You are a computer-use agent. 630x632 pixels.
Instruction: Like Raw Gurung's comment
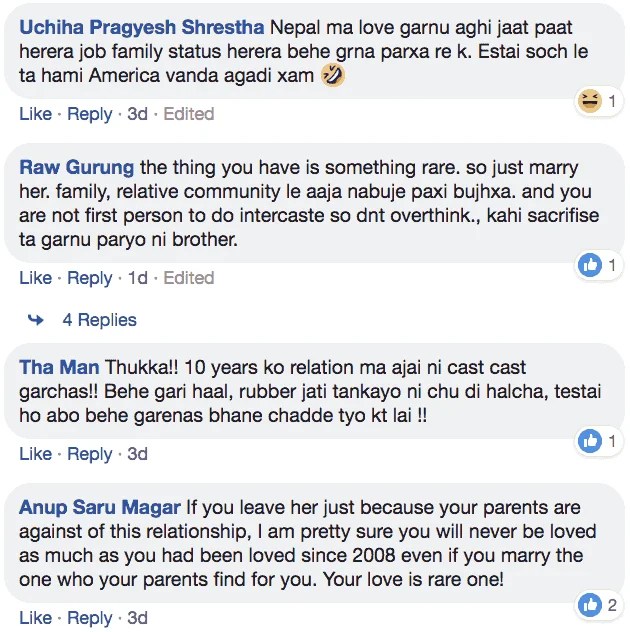tap(35, 278)
